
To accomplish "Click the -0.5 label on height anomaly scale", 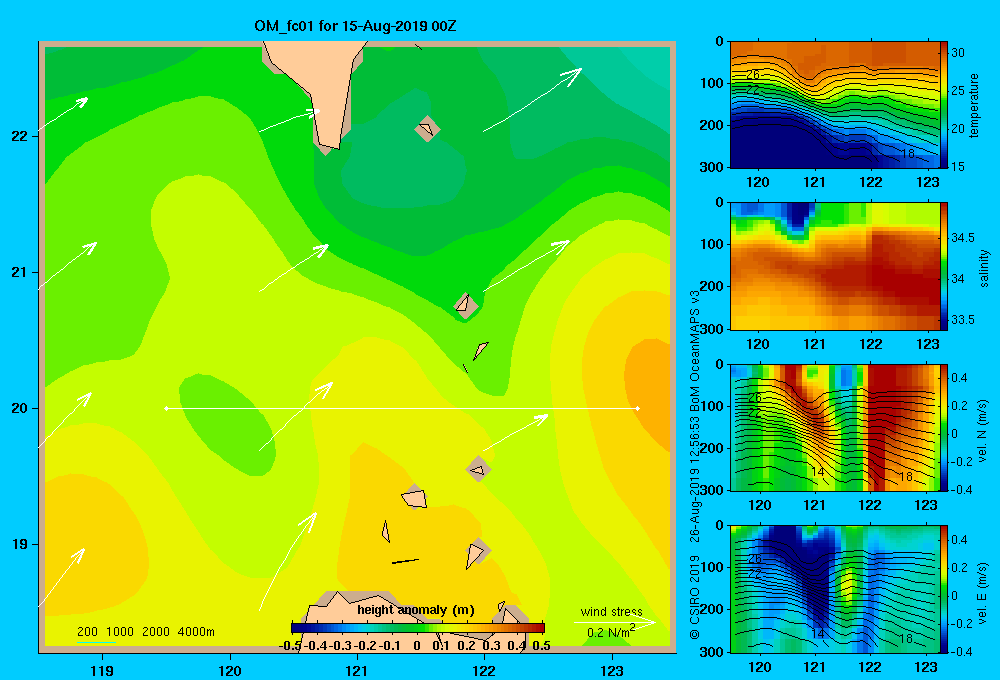I will tap(290, 646).
